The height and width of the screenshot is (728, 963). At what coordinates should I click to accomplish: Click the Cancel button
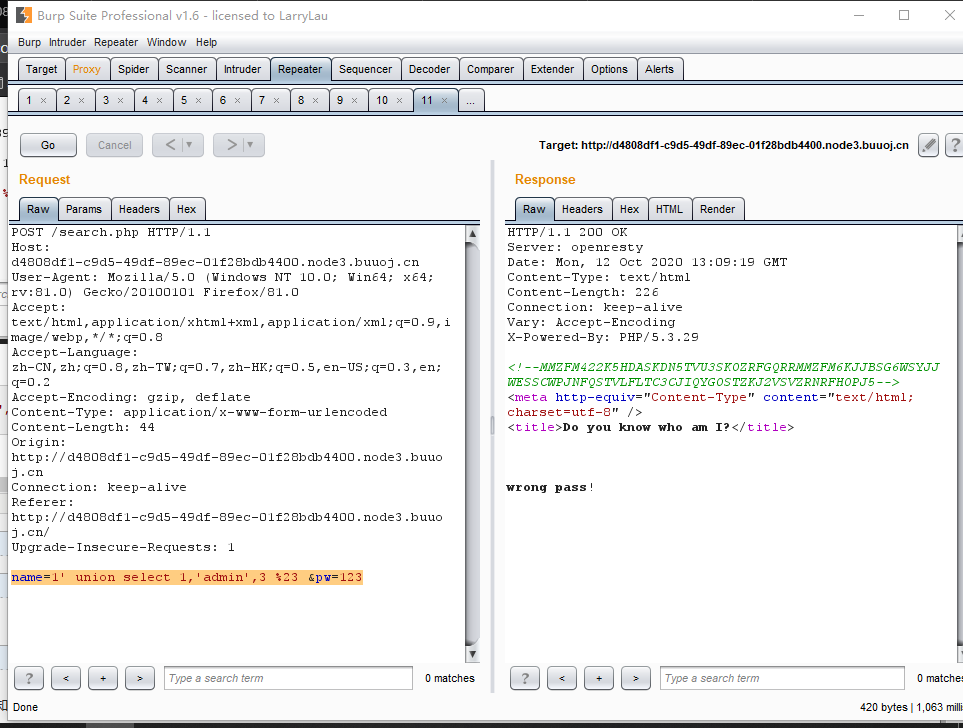(114, 145)
